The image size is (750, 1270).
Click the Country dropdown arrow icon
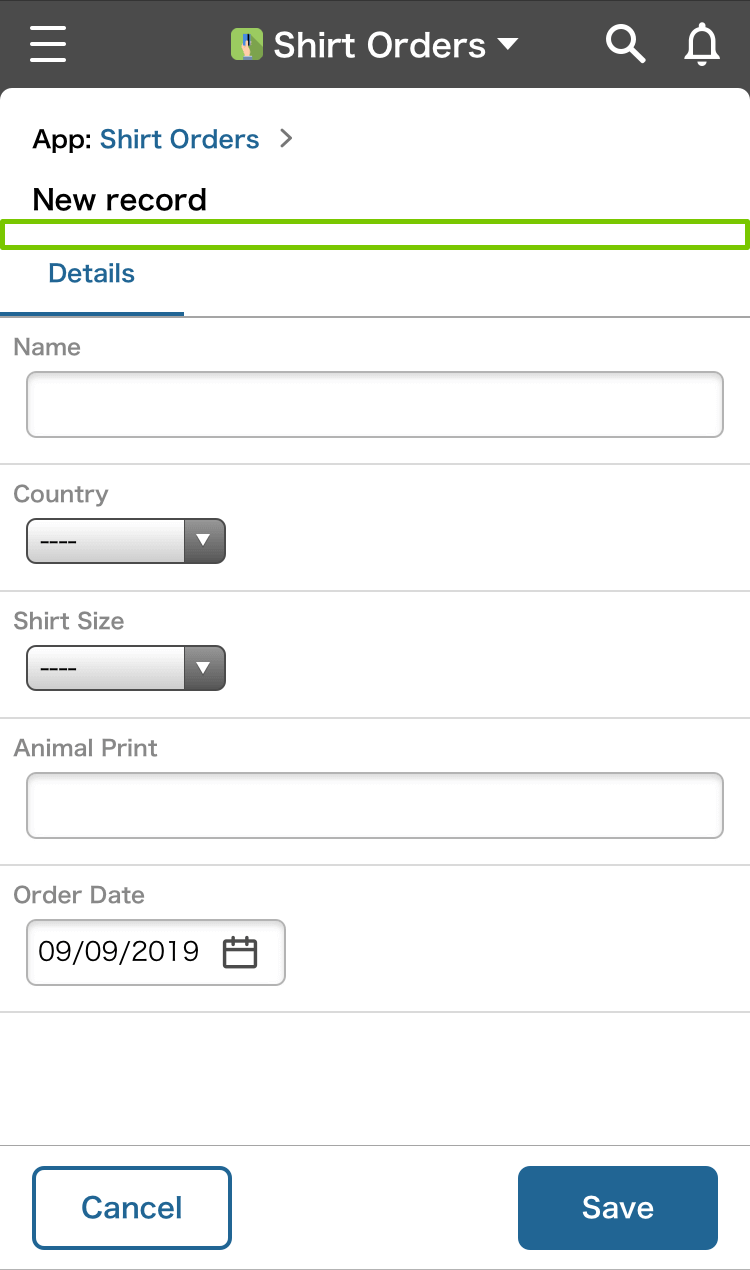click(207, 541)
